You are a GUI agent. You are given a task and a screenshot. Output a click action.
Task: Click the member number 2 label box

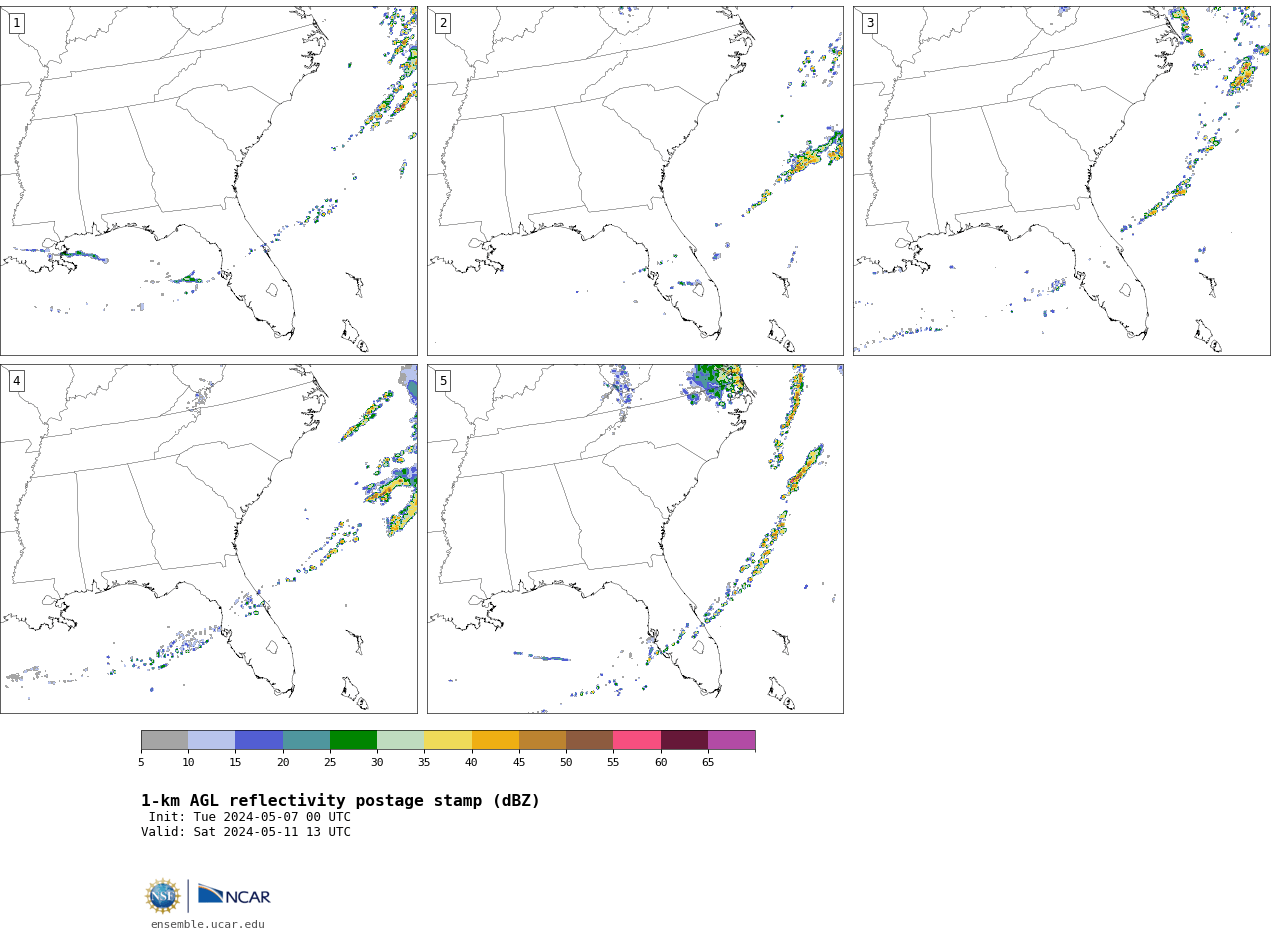(x=443, y=23)
